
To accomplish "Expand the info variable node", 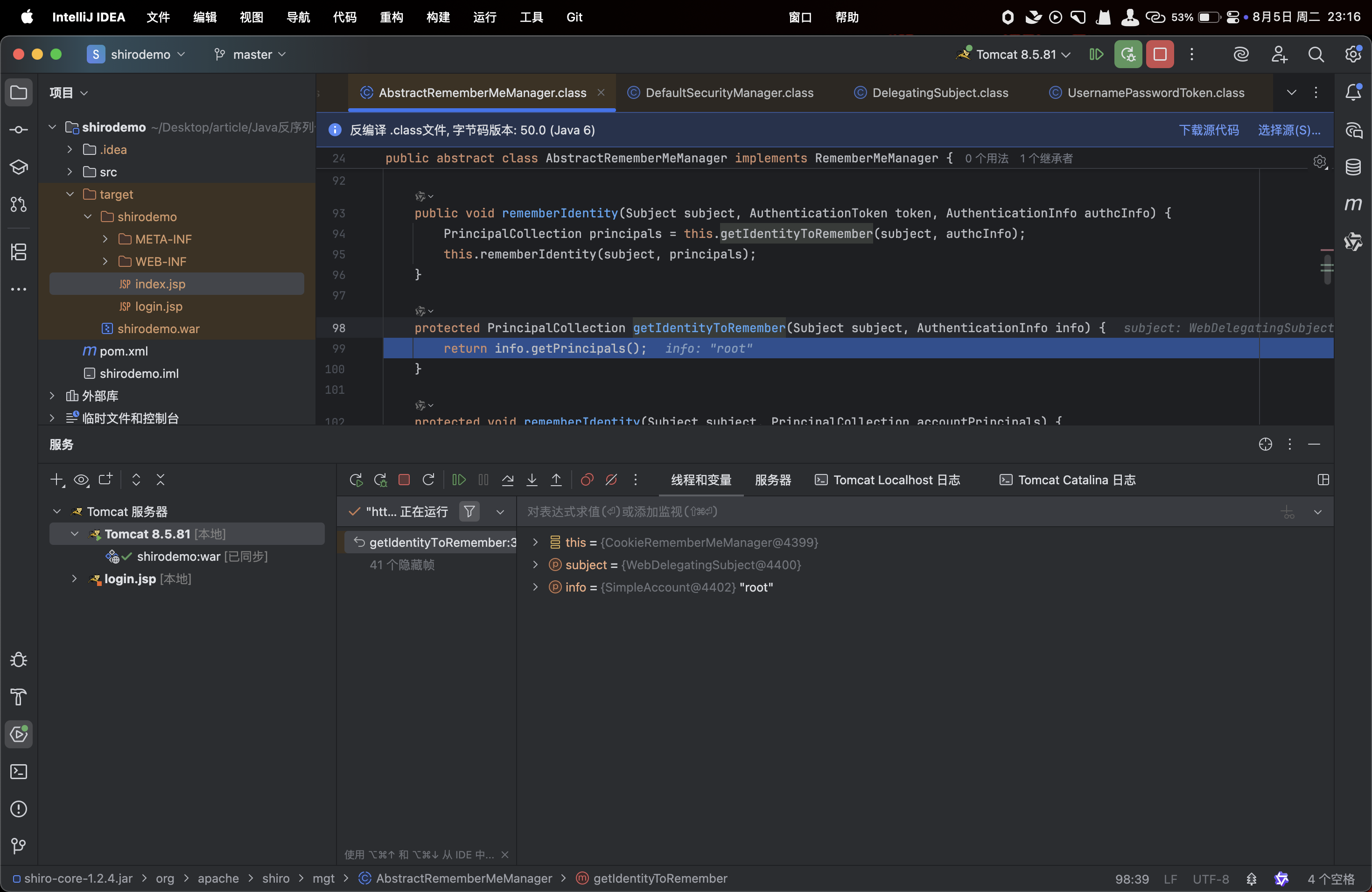I will (535, 587).
